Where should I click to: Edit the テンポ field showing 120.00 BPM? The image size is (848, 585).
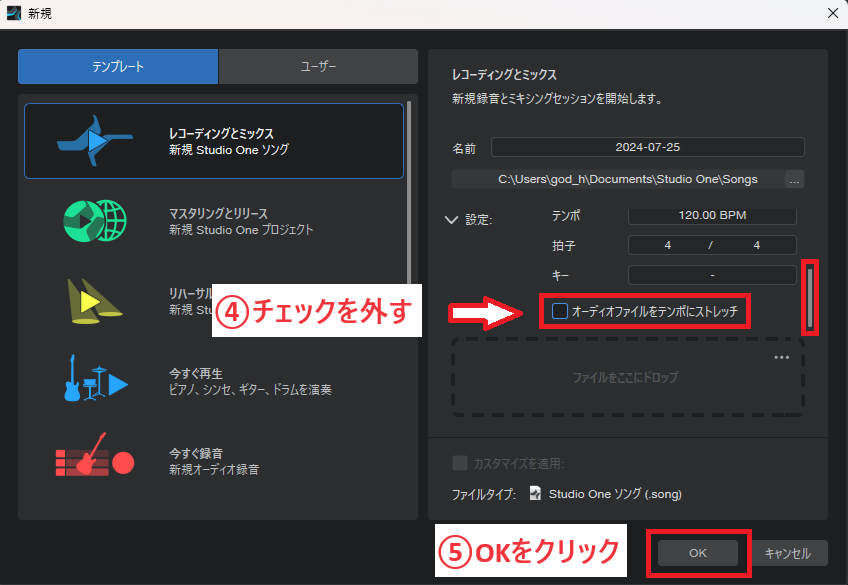(711, 215)
